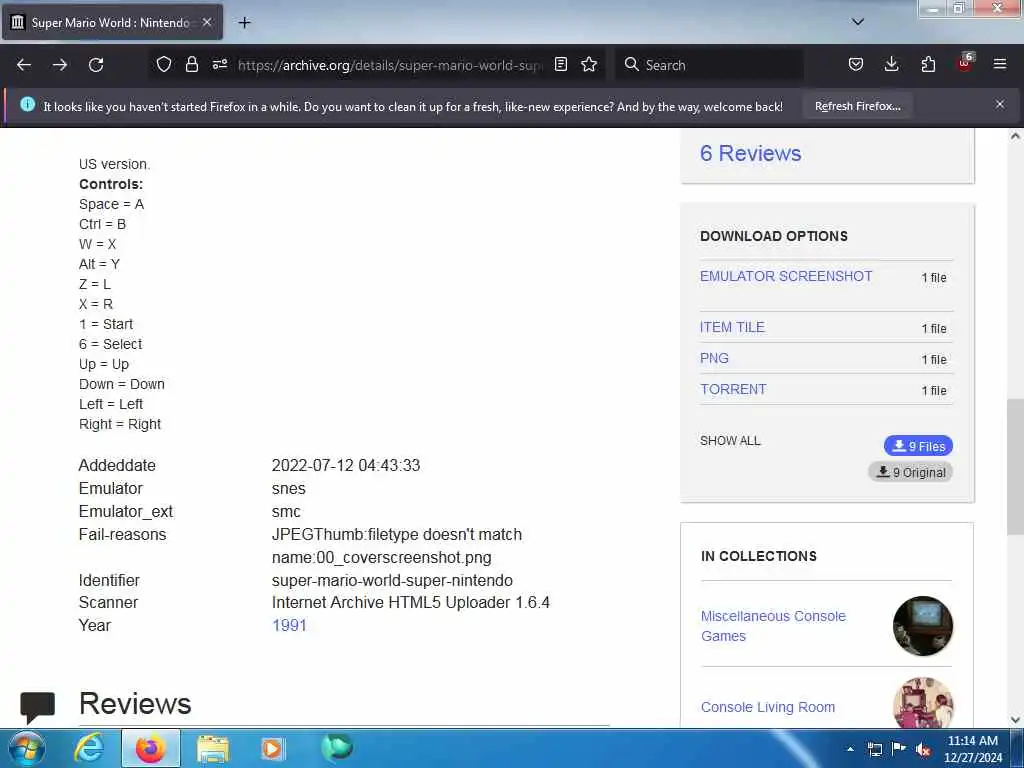The image size is (1024, 768).
Task: Focus the Firefox Search box
Action: pos(709,65)
